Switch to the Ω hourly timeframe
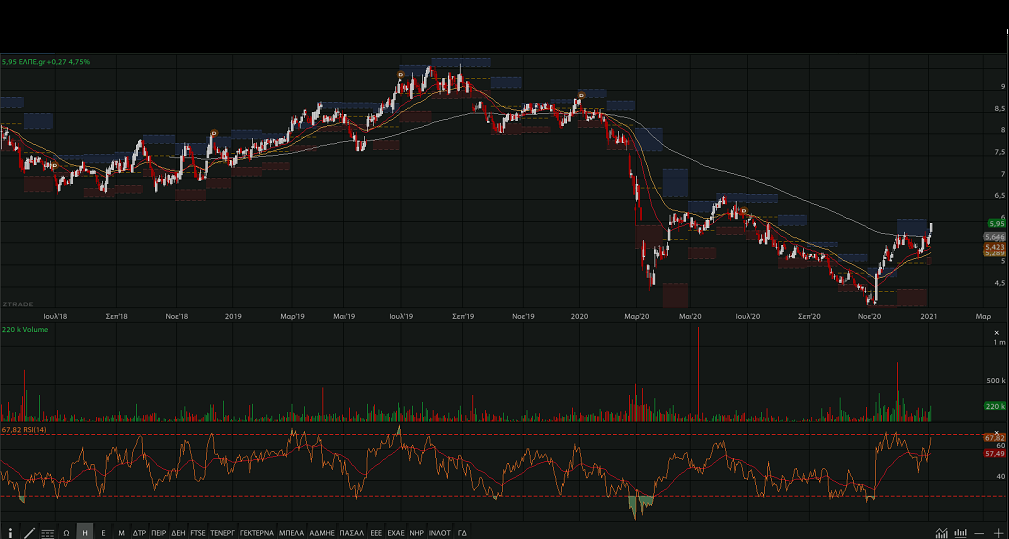 click(66, 532)
